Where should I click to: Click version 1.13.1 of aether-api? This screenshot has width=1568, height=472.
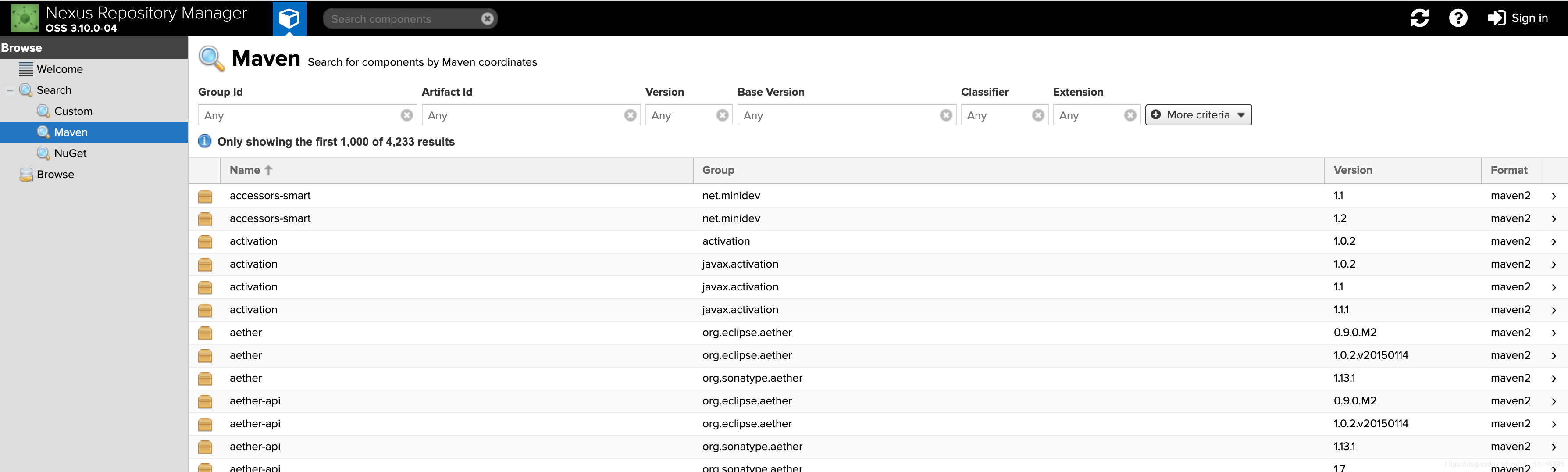(1344, 447)
